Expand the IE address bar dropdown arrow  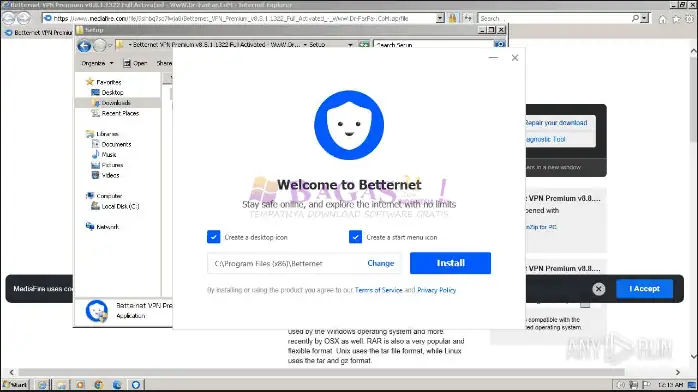[440, 18]
